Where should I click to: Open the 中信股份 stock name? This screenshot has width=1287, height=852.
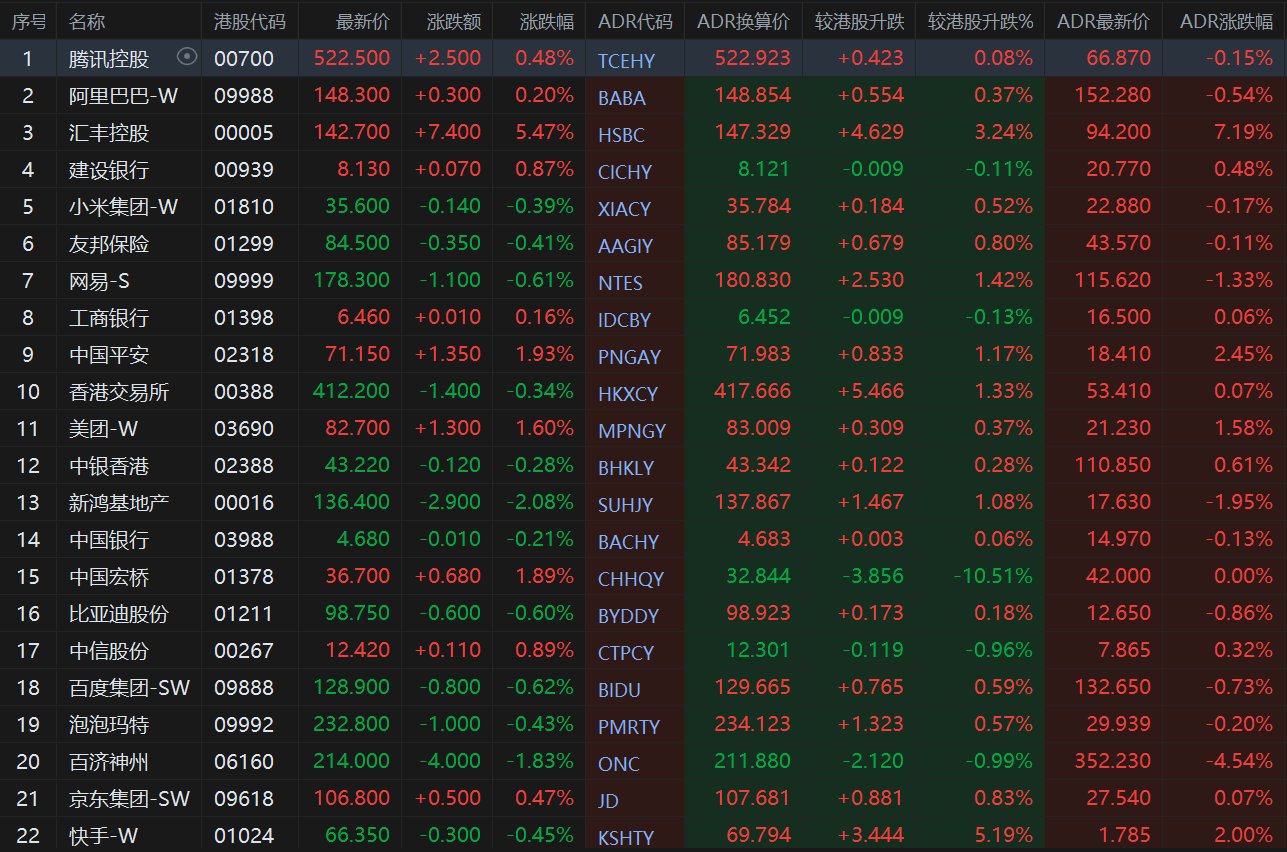[109, 651]
